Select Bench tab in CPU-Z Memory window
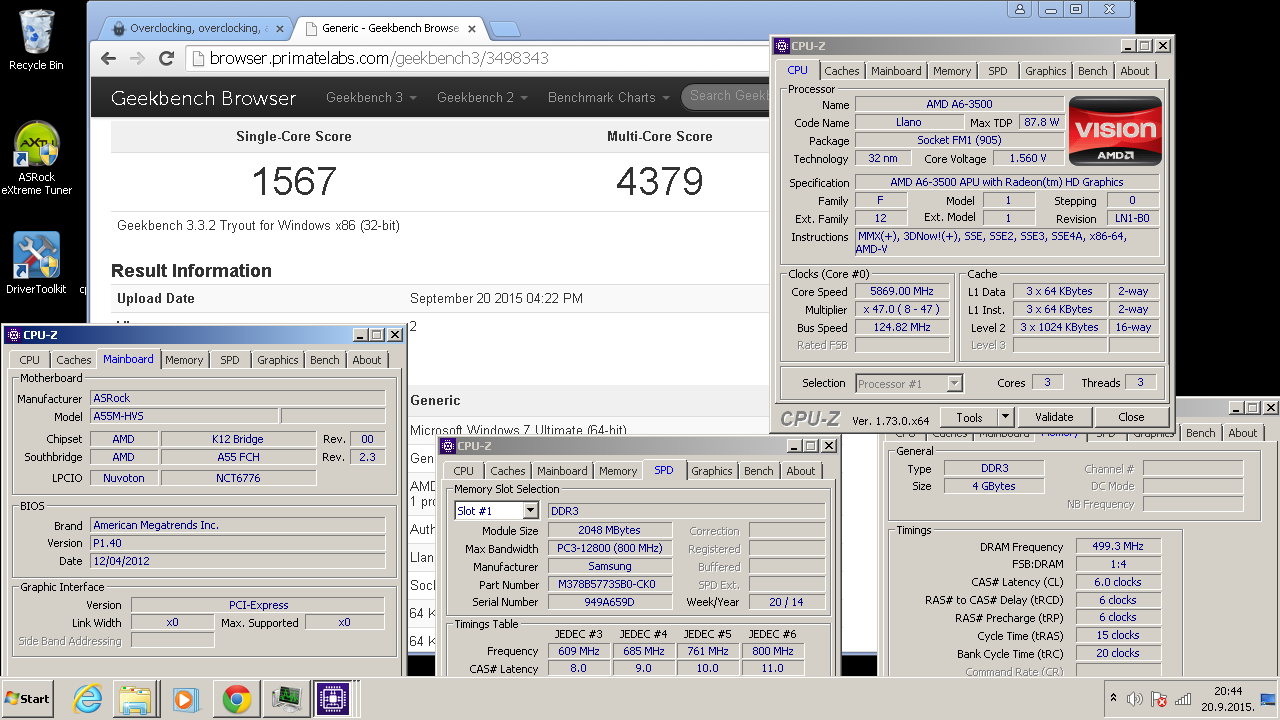Image resolution: width=1280 pixels, height=720 pixels. click(x=1201, y=433)
